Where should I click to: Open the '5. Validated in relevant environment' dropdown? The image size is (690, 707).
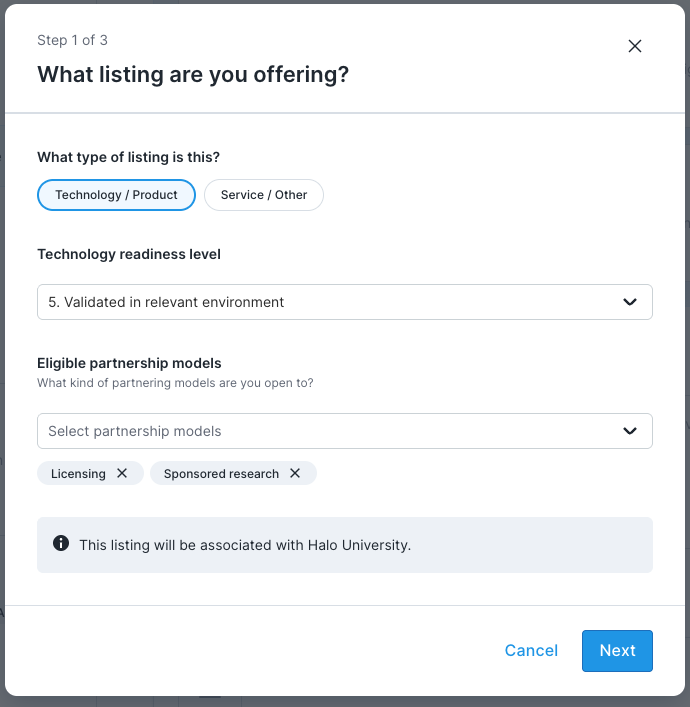tap(330, 302)
